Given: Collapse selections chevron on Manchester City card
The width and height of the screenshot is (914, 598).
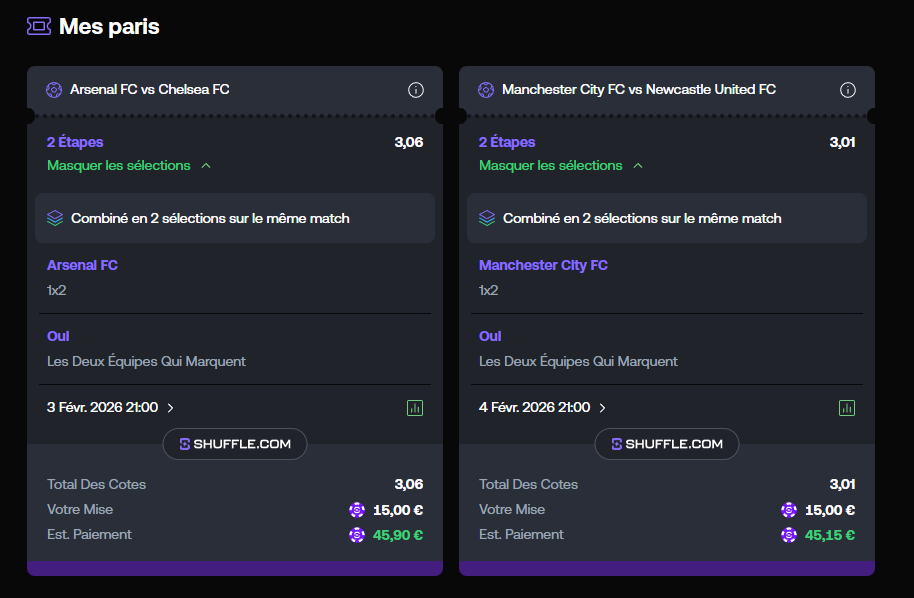Looking at the screenshot, I should click(x=638, y=166).
